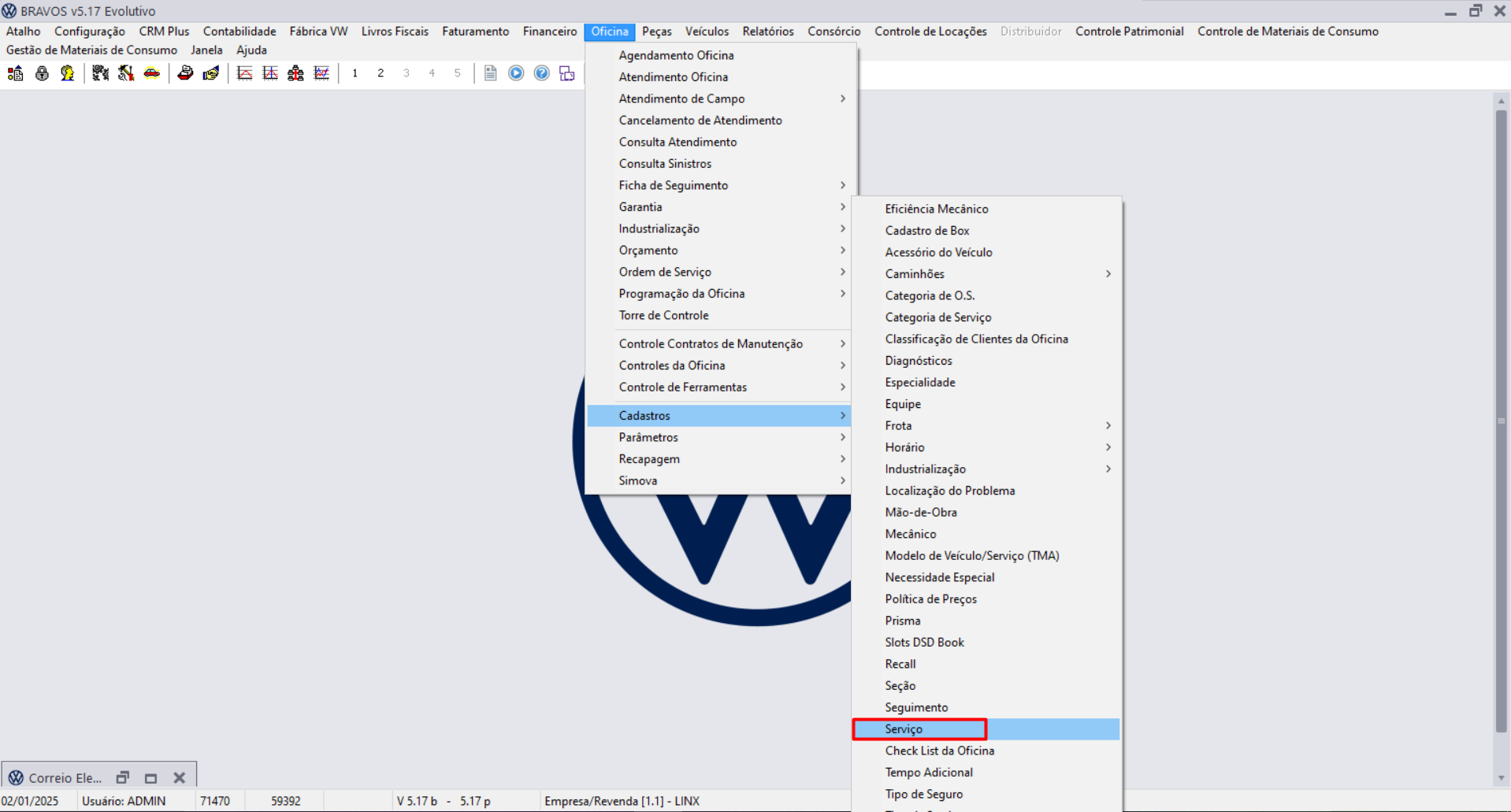Expand the Caminhões submenu arrow
Image resolution: width=1511 pixels, height=812 pixels.
pos(1108,274)
